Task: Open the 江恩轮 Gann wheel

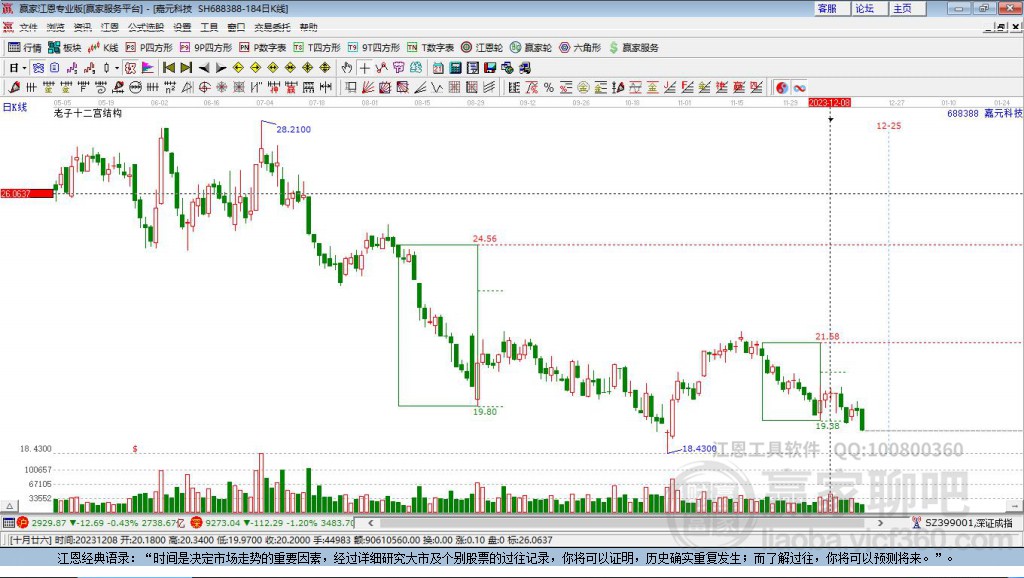Action: coord(482,48)
